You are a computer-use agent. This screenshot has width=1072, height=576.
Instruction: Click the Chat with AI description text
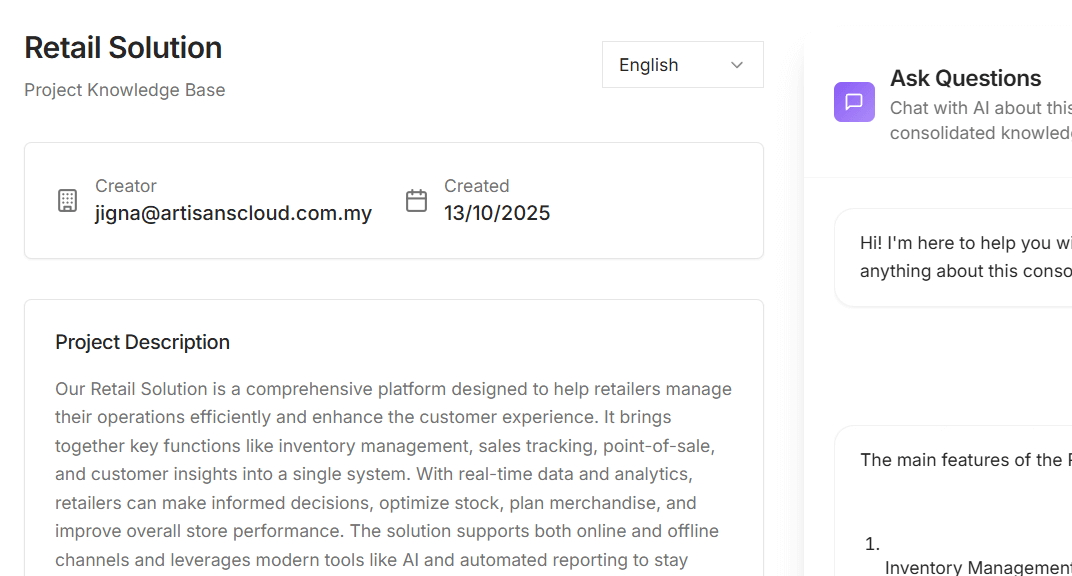(979, 119)
